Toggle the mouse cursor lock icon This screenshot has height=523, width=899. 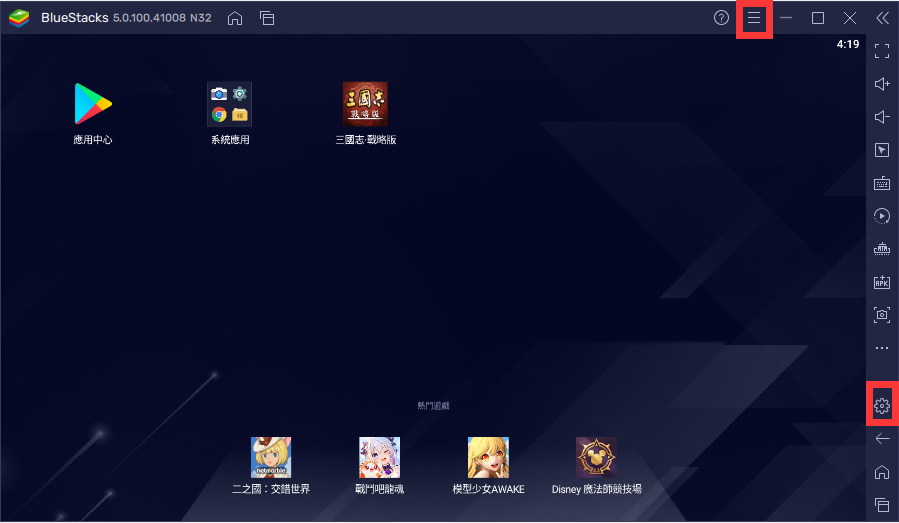(882, 150)
